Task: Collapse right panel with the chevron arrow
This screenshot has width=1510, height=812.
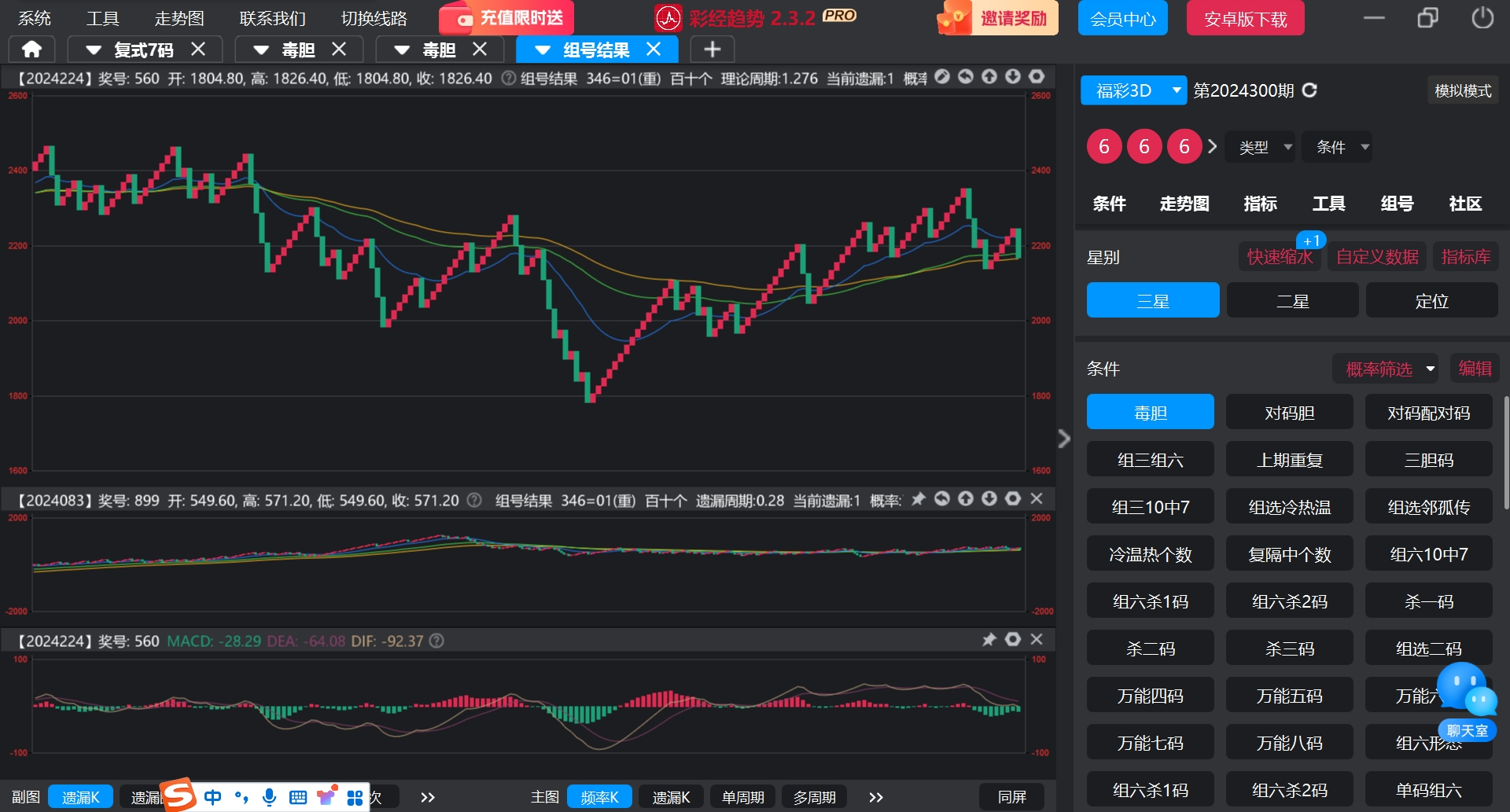Action: tap(1065, 438)
